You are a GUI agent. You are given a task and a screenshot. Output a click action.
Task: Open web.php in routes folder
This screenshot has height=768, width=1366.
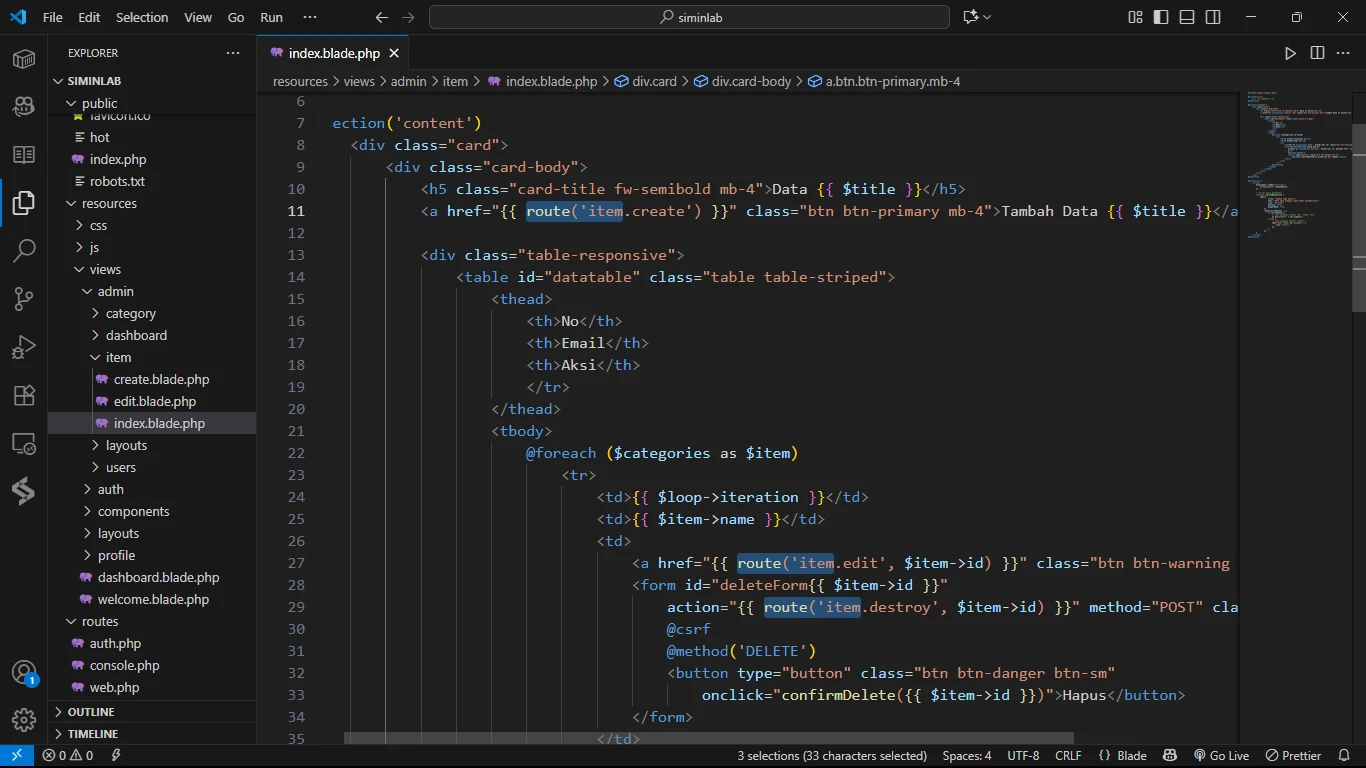click(x=114, y=687)
